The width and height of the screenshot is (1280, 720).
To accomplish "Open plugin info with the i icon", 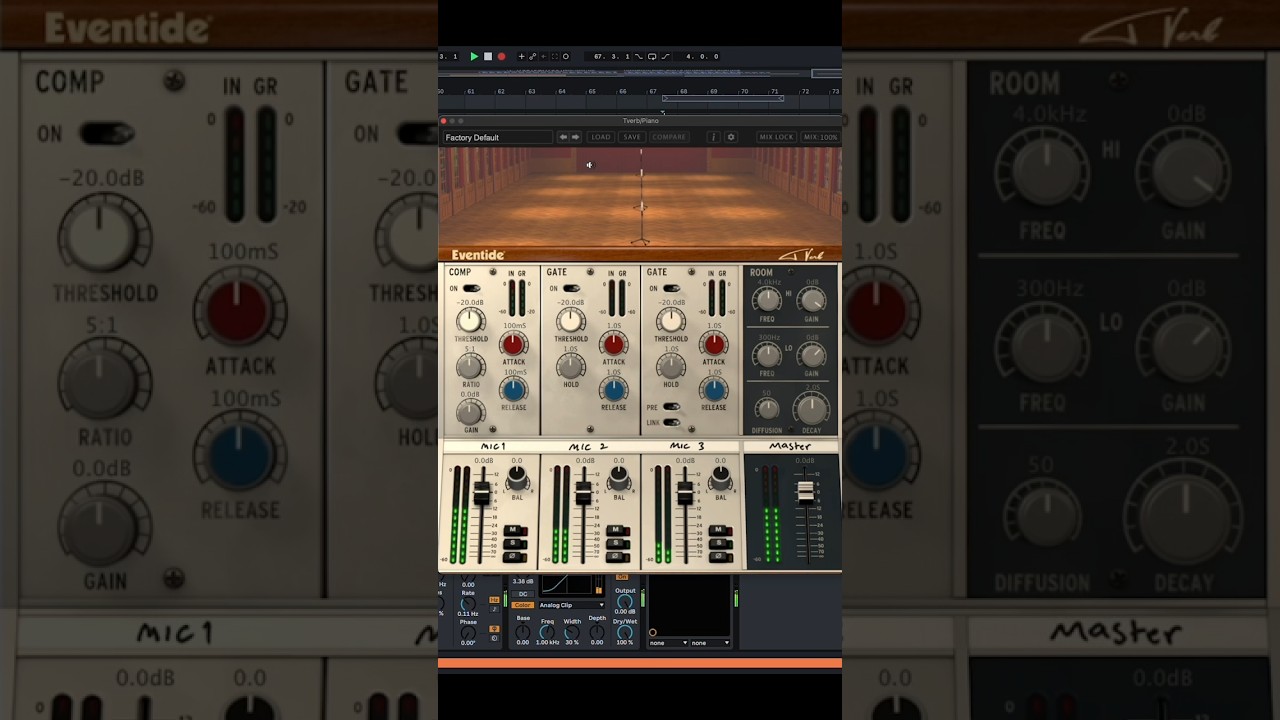I will coord(713,137).
